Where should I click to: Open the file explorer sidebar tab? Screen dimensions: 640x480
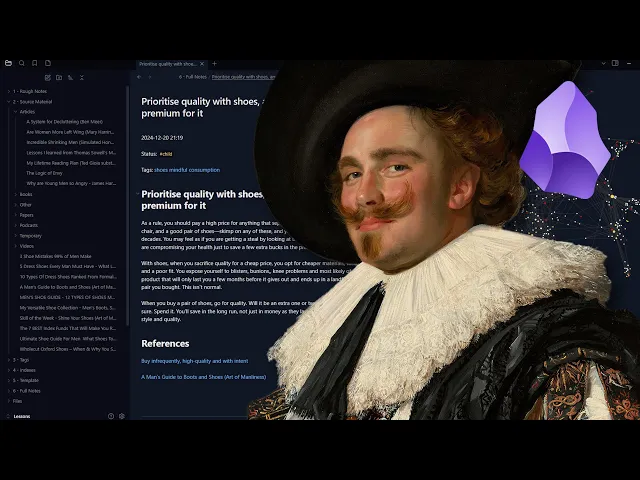[x=9, y=63]
